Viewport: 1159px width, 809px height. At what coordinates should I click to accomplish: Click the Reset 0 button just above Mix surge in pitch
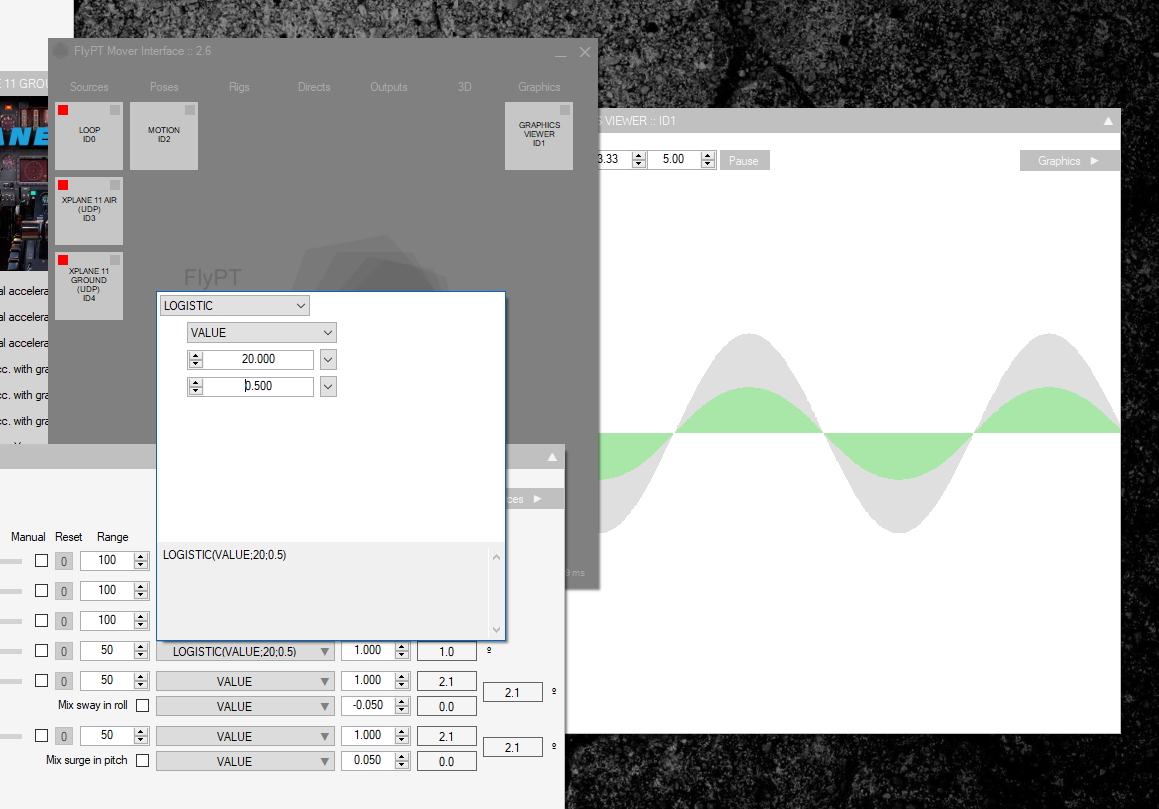[x=64, y=736]
